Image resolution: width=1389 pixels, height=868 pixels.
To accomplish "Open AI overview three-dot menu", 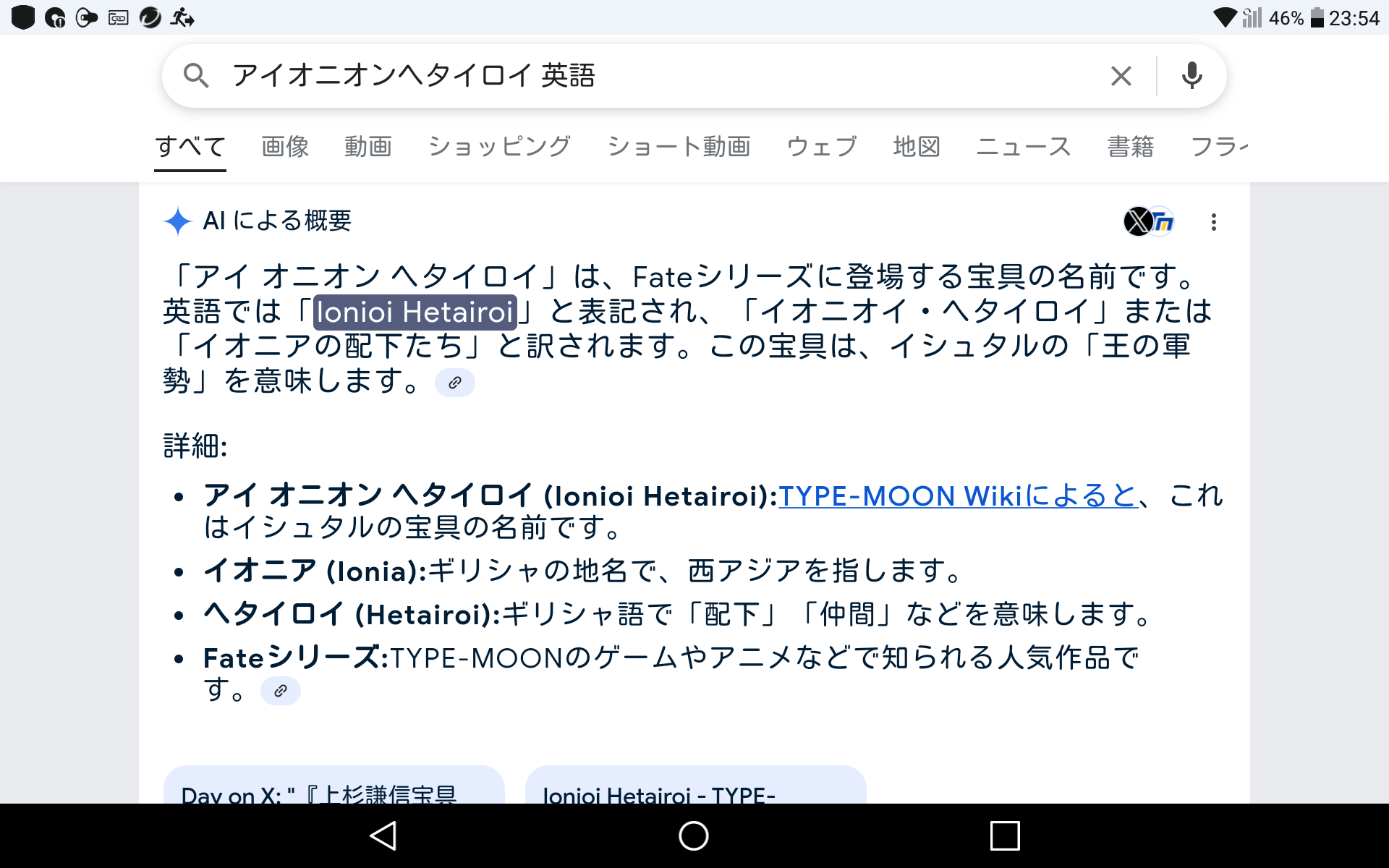I will (1213, 222).
